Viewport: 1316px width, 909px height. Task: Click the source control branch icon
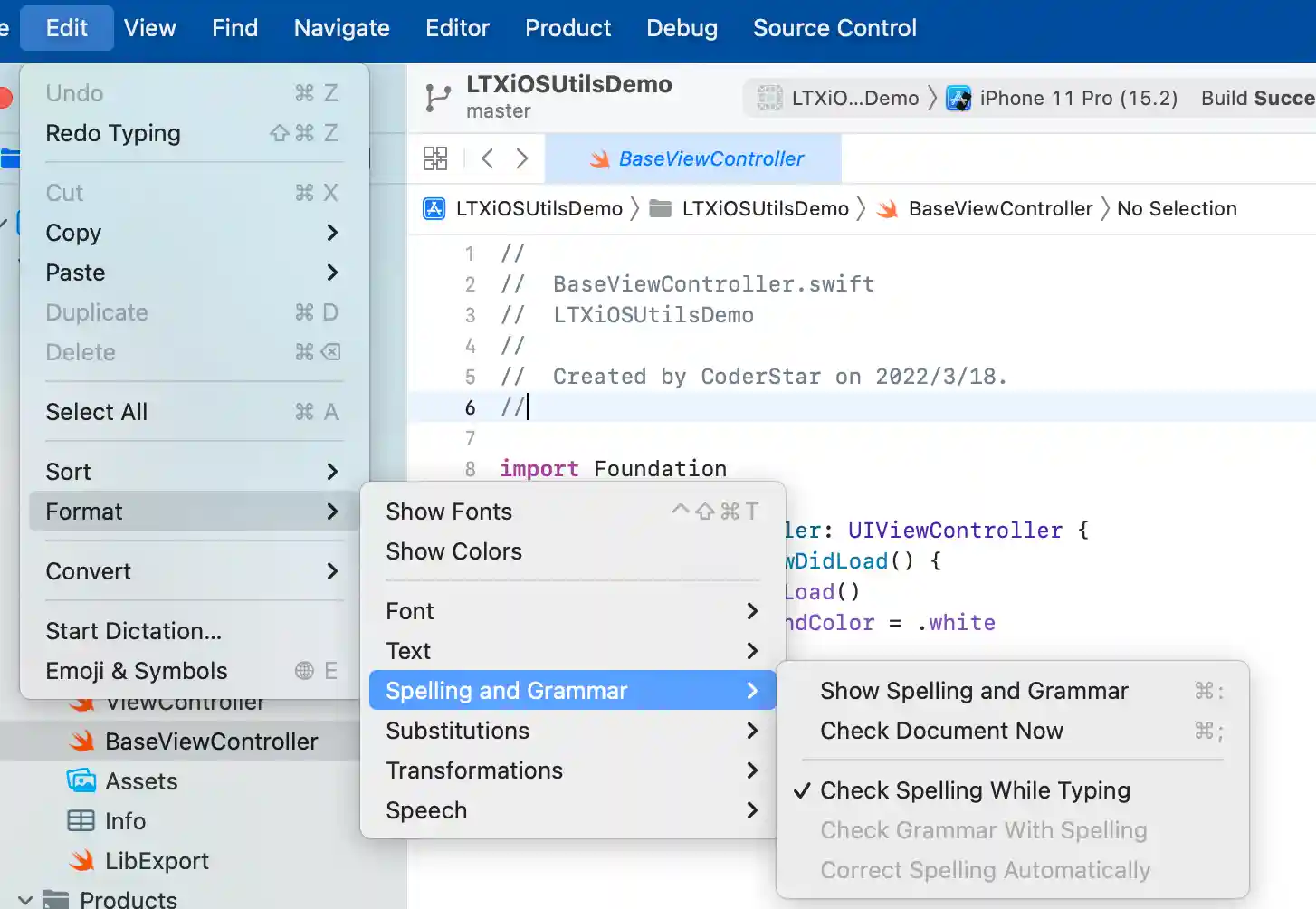coord(438,98)
